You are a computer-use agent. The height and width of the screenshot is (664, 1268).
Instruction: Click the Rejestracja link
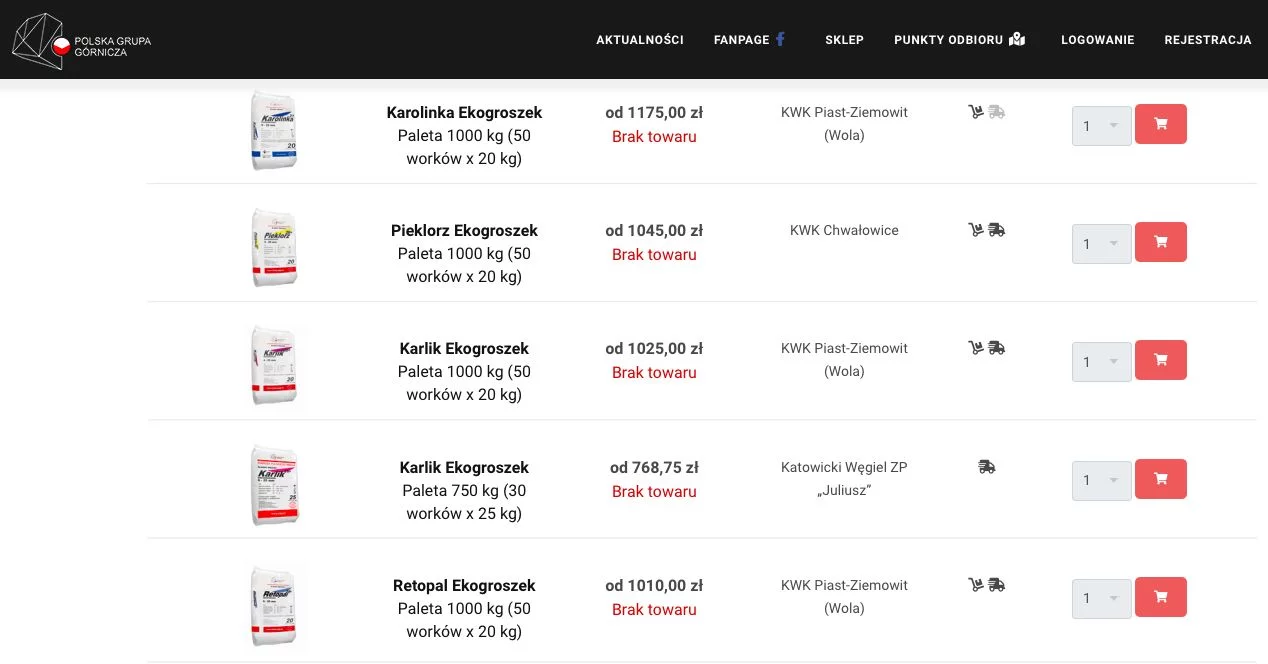(1208, 40)
